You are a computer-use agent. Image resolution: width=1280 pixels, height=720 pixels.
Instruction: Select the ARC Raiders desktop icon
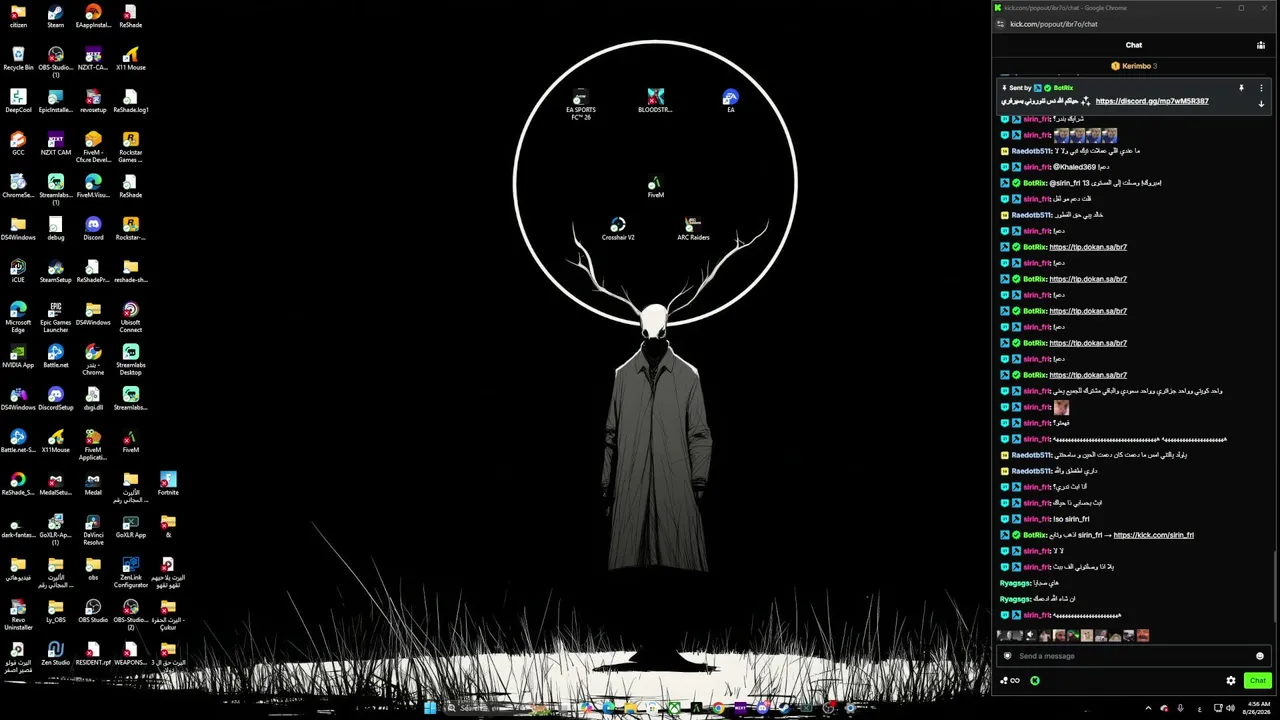pyautogui.click(x=693, y=229)
